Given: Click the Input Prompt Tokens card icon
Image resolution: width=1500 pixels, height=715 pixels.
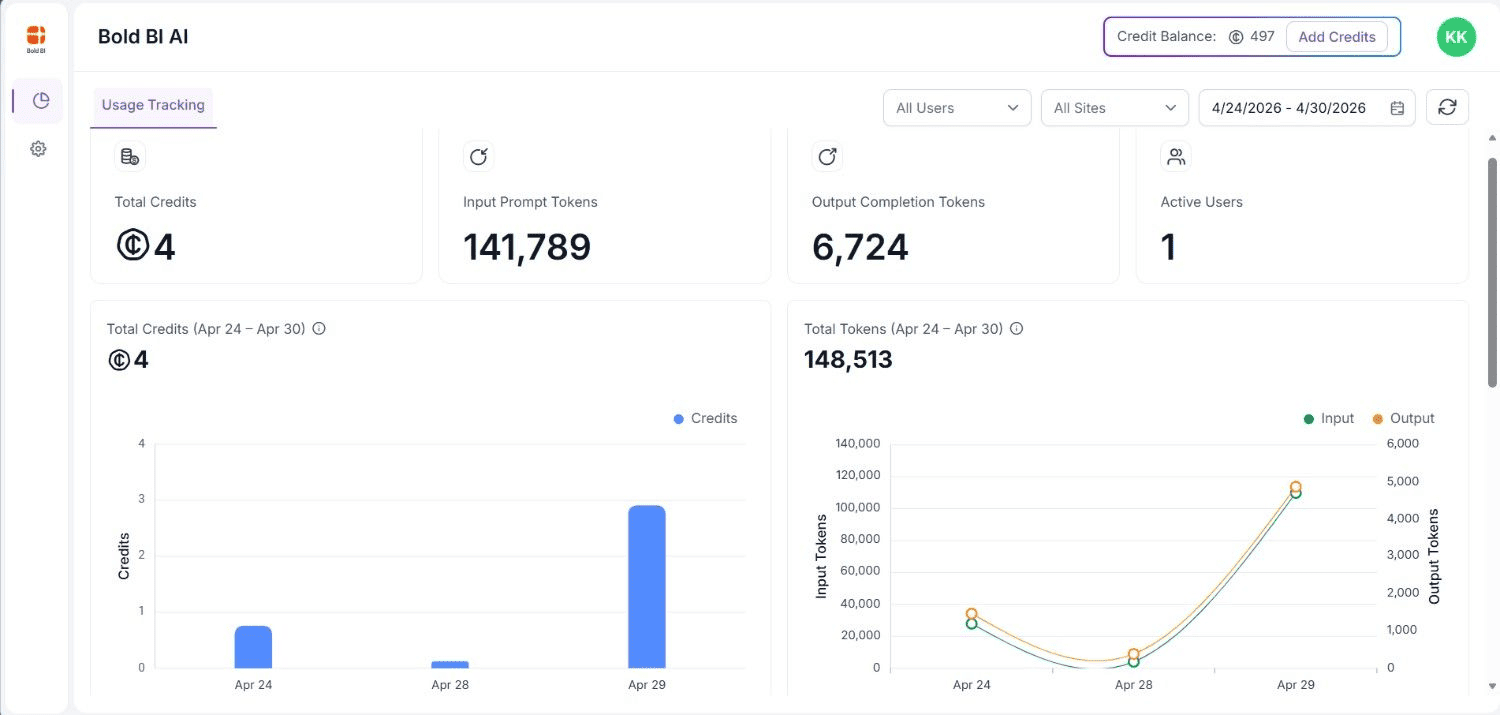Looking at the screenshot, I should click(479, 156).
